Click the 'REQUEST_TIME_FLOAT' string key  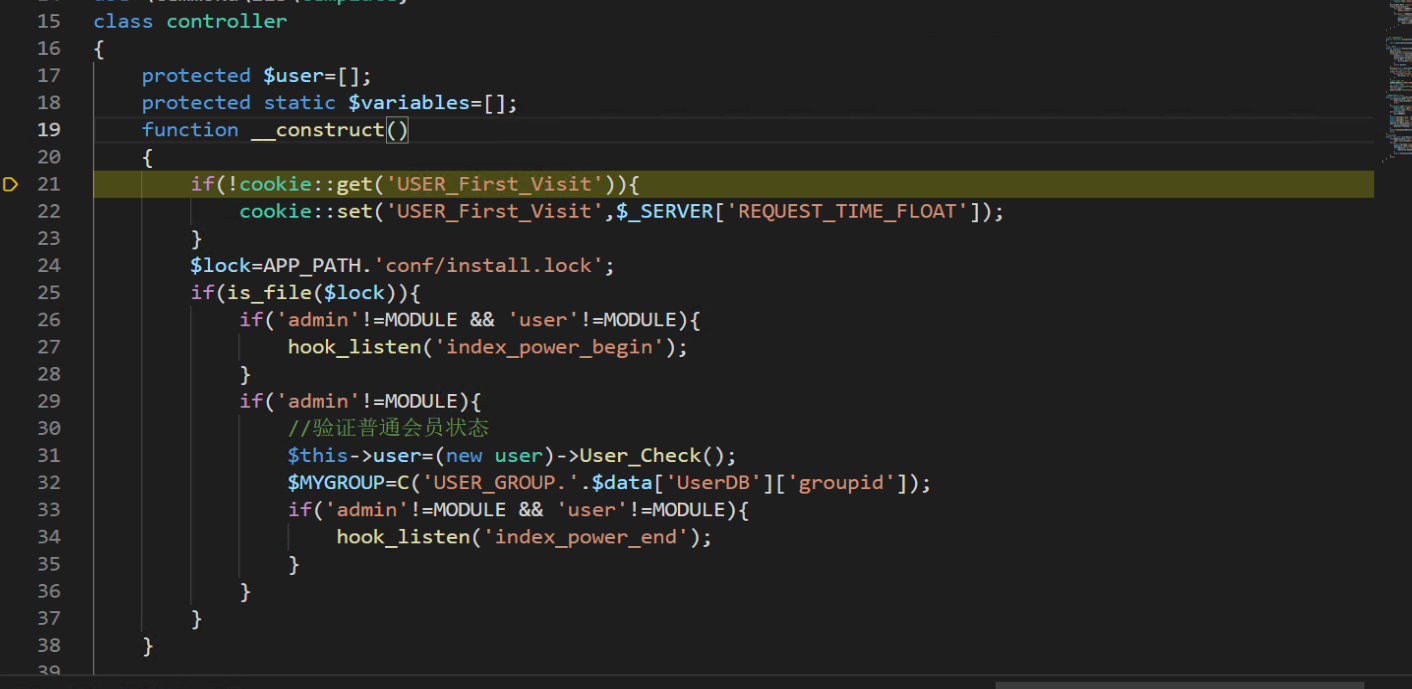point(847,211)
